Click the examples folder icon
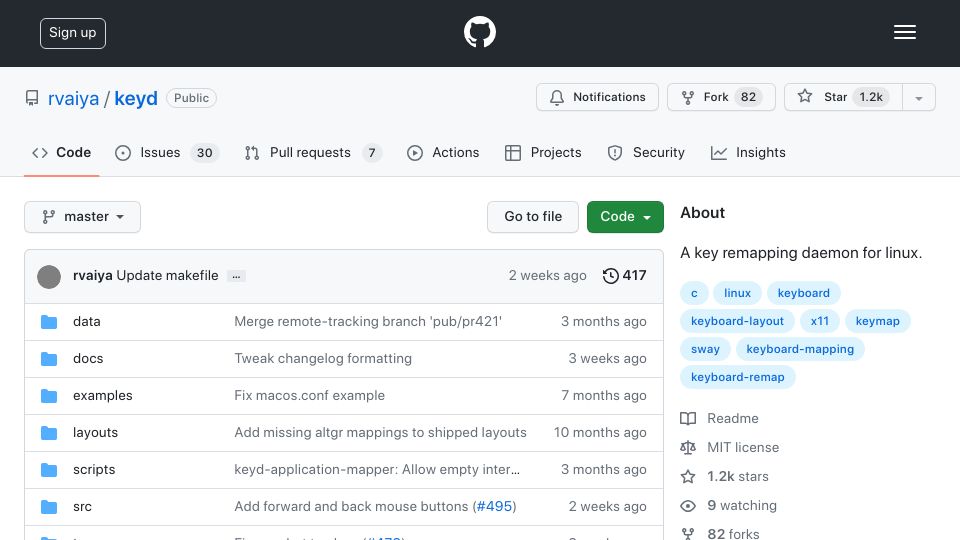Screen dimensions: 960x540 point(49,396)
